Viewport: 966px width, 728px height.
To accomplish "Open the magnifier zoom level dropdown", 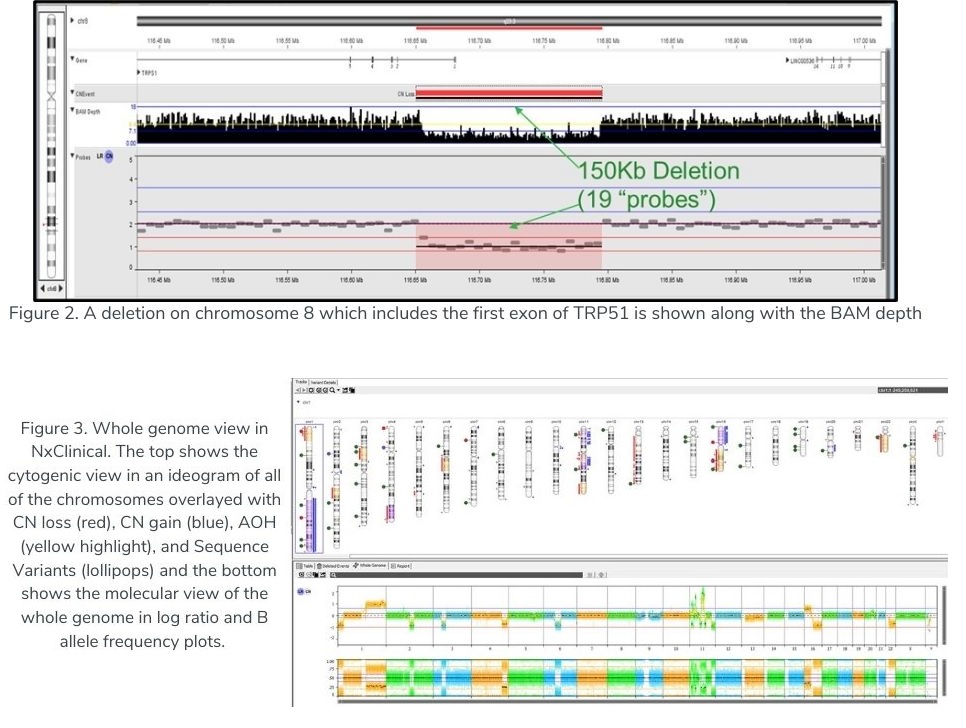I will [338, 391].
